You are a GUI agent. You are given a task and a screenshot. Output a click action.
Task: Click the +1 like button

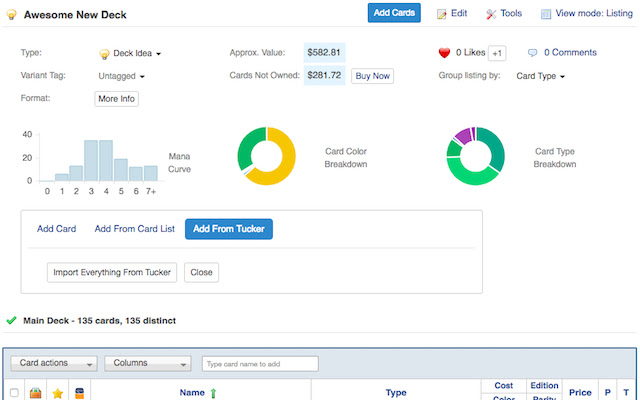[497, 53]
